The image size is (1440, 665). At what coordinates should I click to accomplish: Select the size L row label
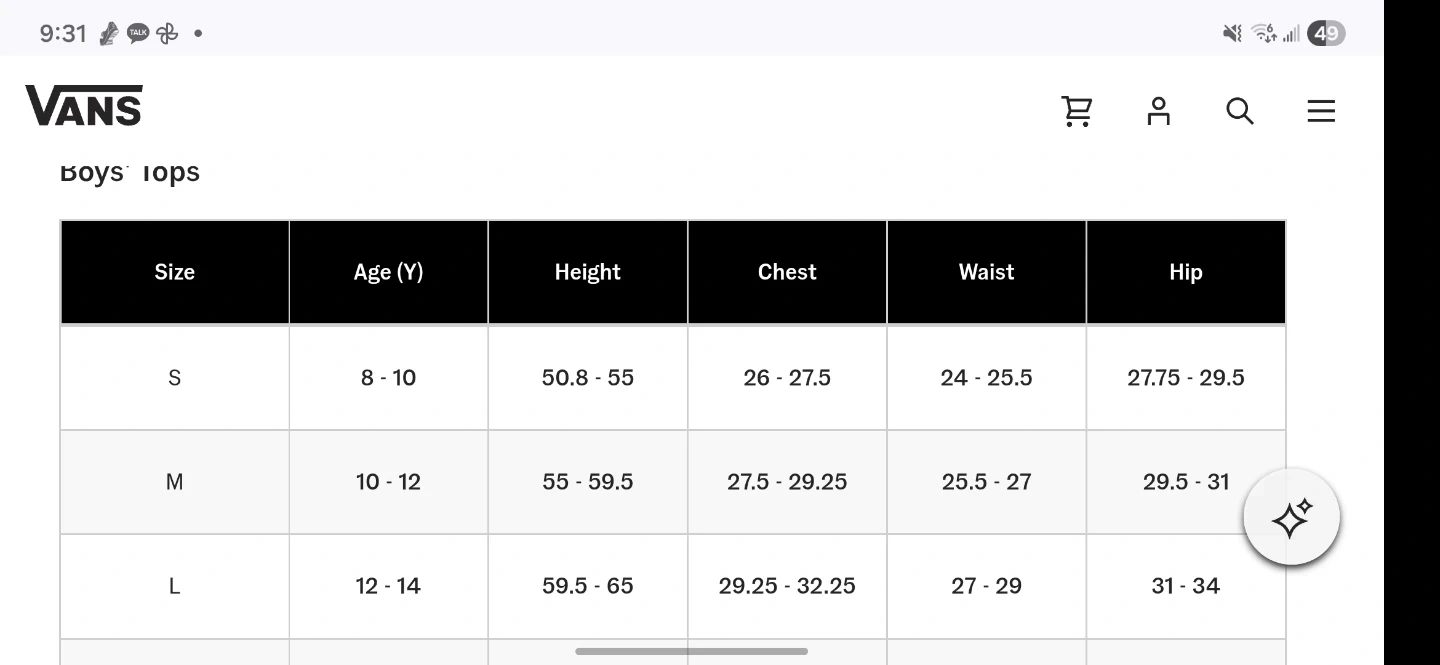click(x=174, y=586)
